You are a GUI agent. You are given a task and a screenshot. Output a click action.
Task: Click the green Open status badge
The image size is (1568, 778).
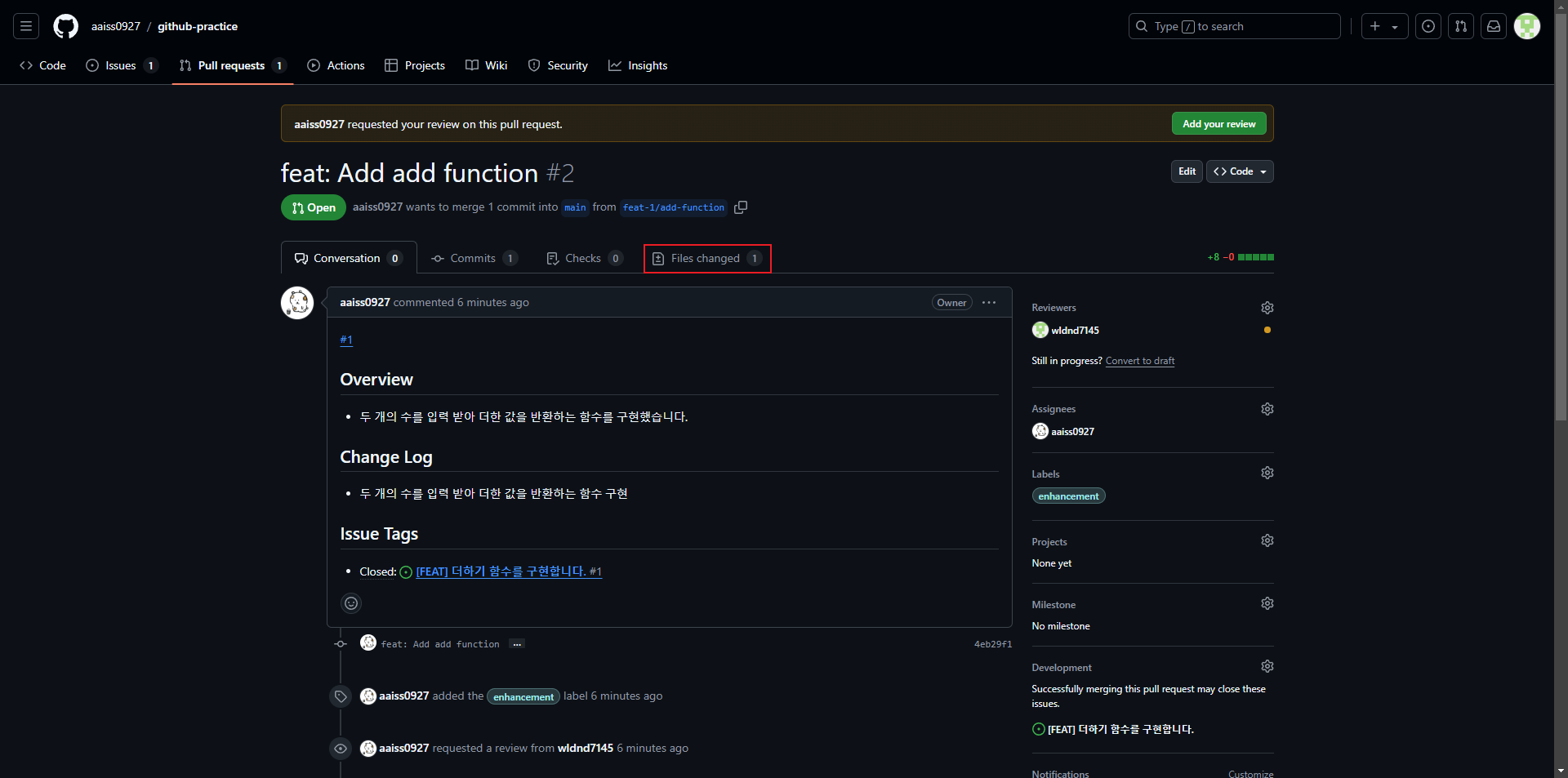(314, 207)
